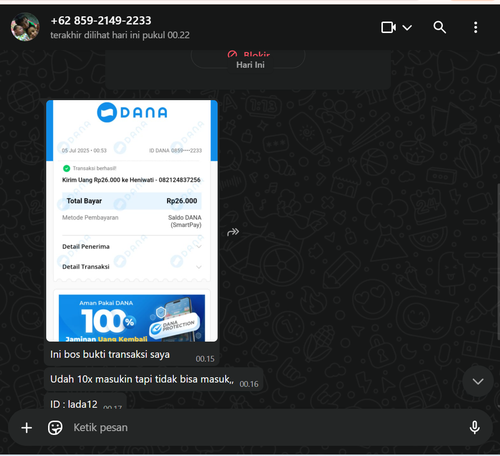Click the Blokir button
Image resolution: width=500 pixels, height=456 pixels.
point(249,54)
